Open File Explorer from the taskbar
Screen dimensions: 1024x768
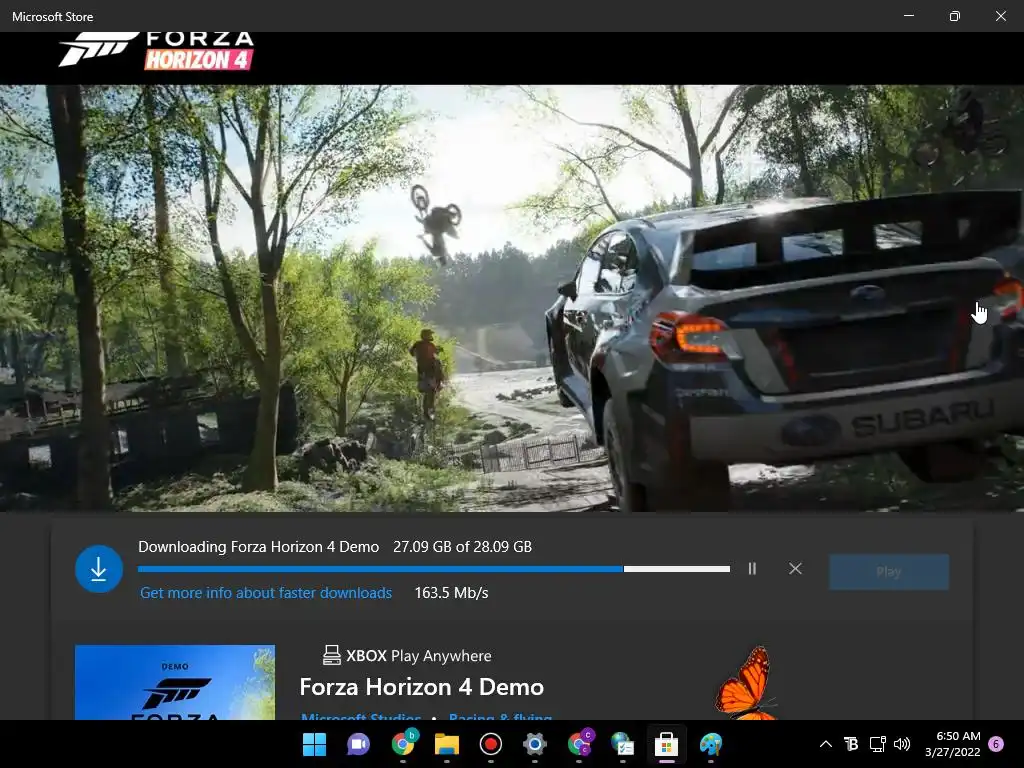tap(447, 744)
